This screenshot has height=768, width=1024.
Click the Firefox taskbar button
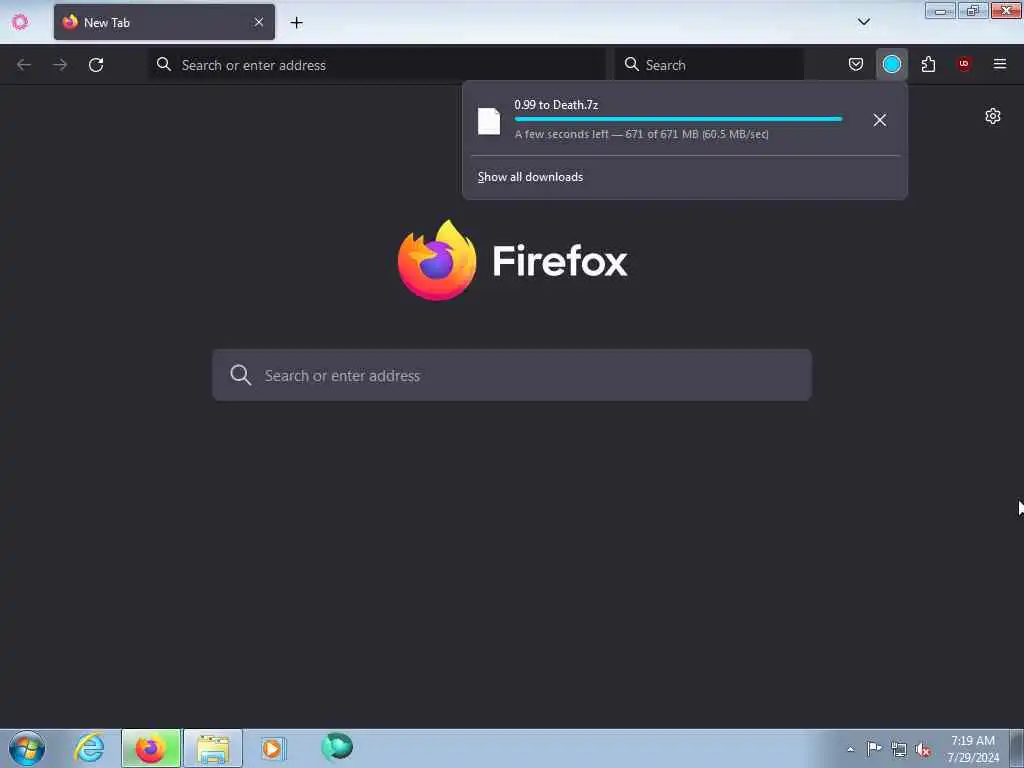point(151,748)
